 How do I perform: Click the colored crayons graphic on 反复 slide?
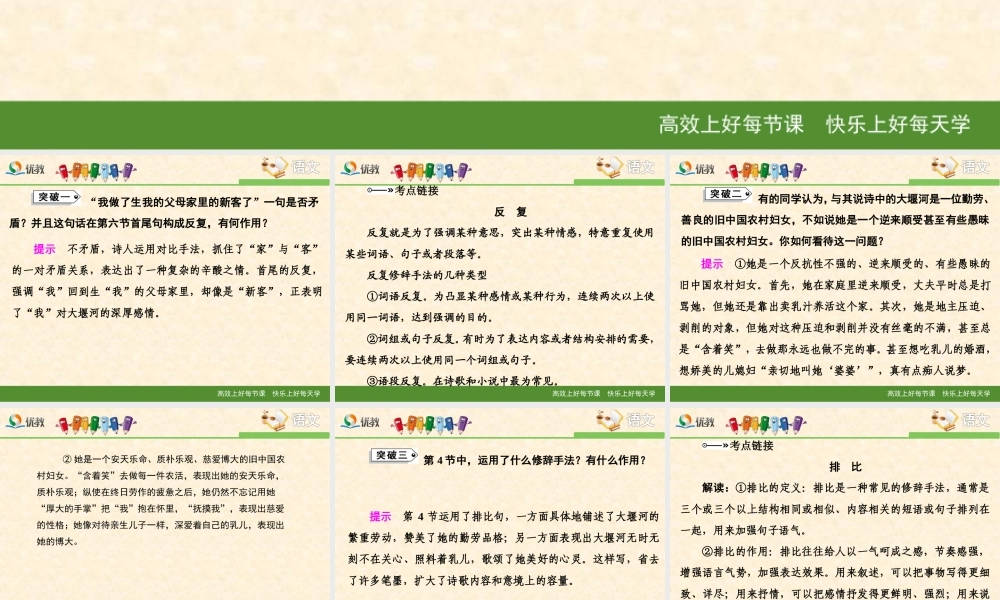pyautogui.click(x=431, y=171)
